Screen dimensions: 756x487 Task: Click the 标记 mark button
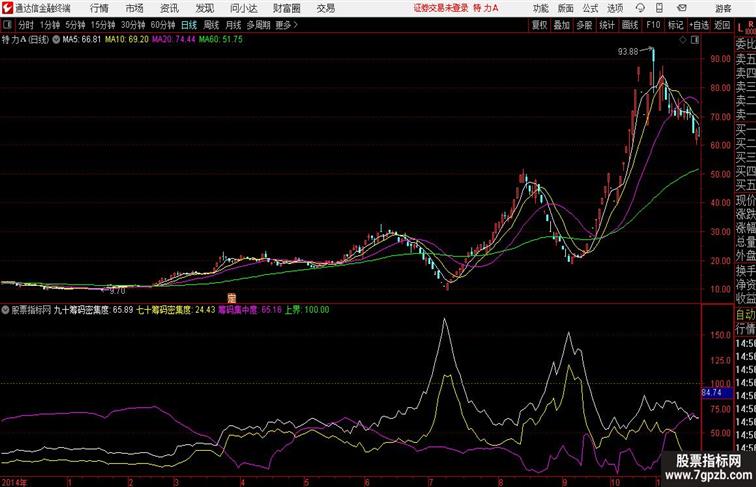click(x=675, y=25)
